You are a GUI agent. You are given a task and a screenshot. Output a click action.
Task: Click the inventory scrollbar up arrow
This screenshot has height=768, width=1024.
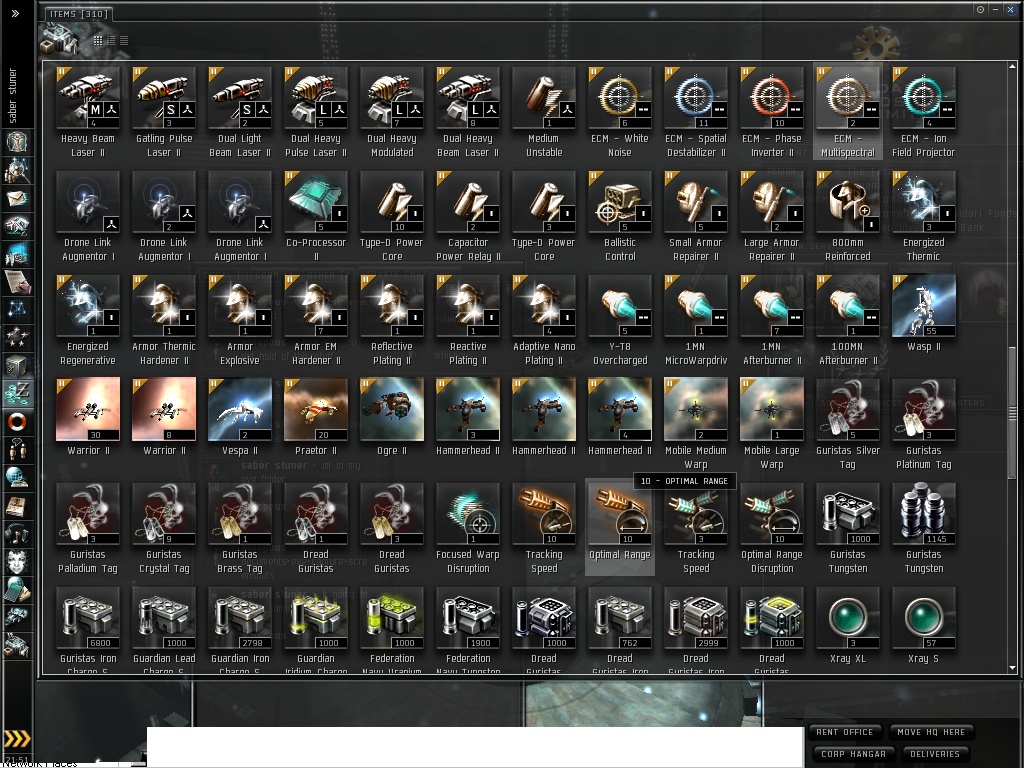(x=1012, y=66)
